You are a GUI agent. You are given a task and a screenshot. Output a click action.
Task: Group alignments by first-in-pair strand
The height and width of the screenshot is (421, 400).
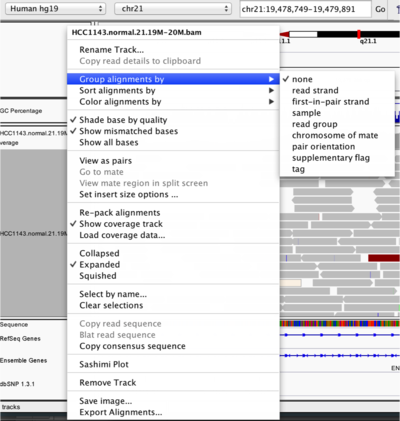(x=337, y=102)
